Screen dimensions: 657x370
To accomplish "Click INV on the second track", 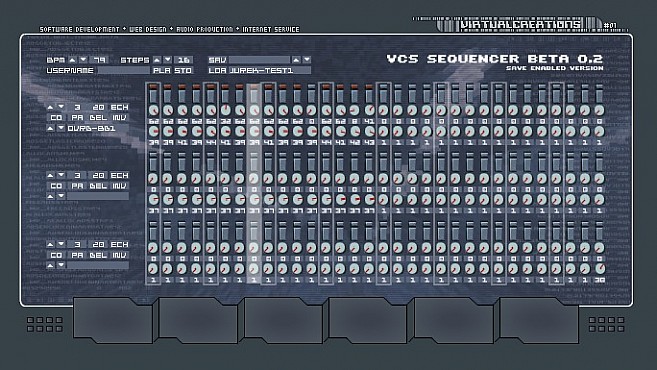I will (119, 186).
